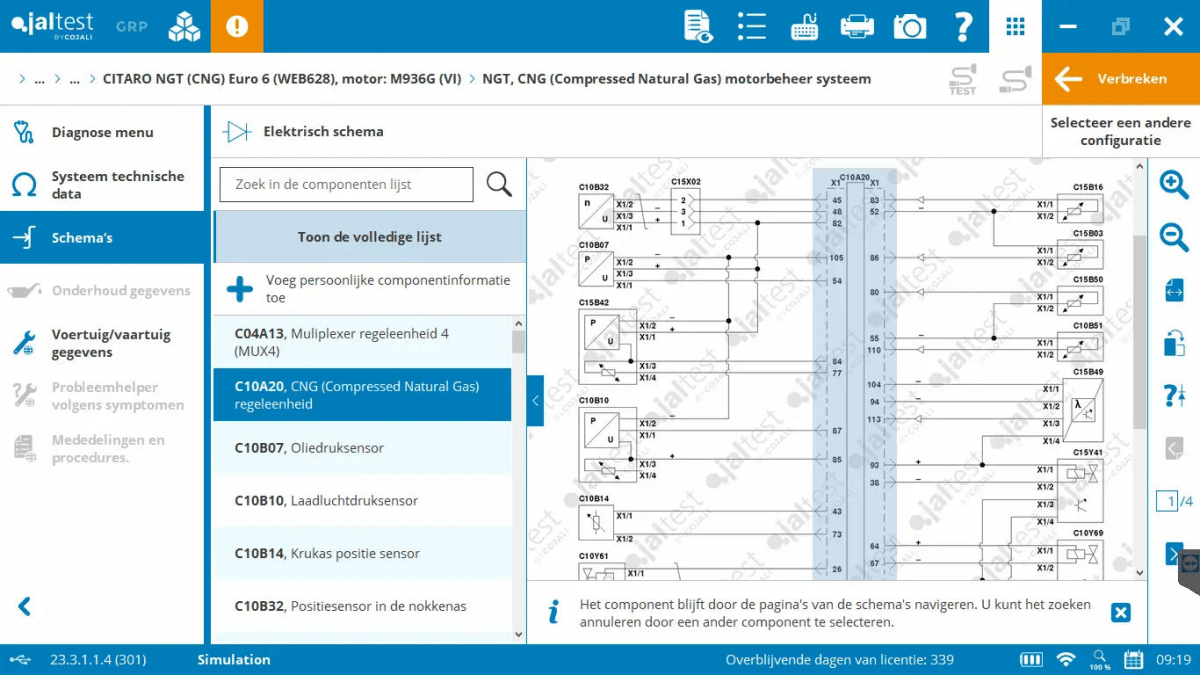Click the NGT, CNG motorbeheer systeem breadcrumb
The width and height of the screenshot is (1200, 675).
[x=676, y=79]
